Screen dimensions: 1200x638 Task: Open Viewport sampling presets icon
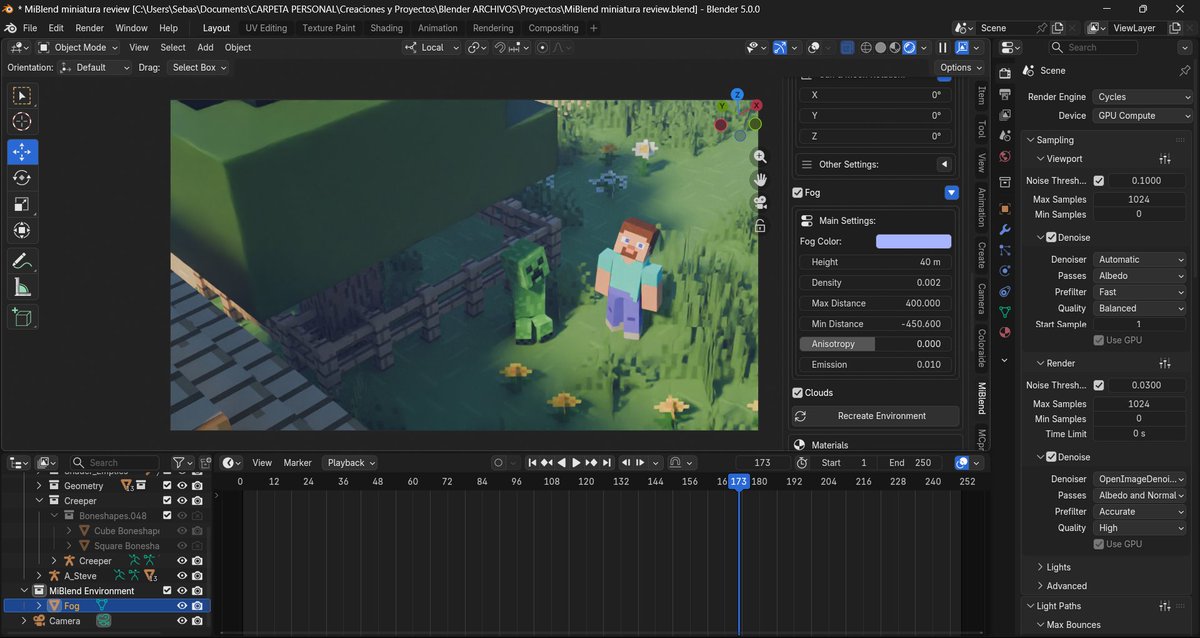click(x=1165, y=159)
